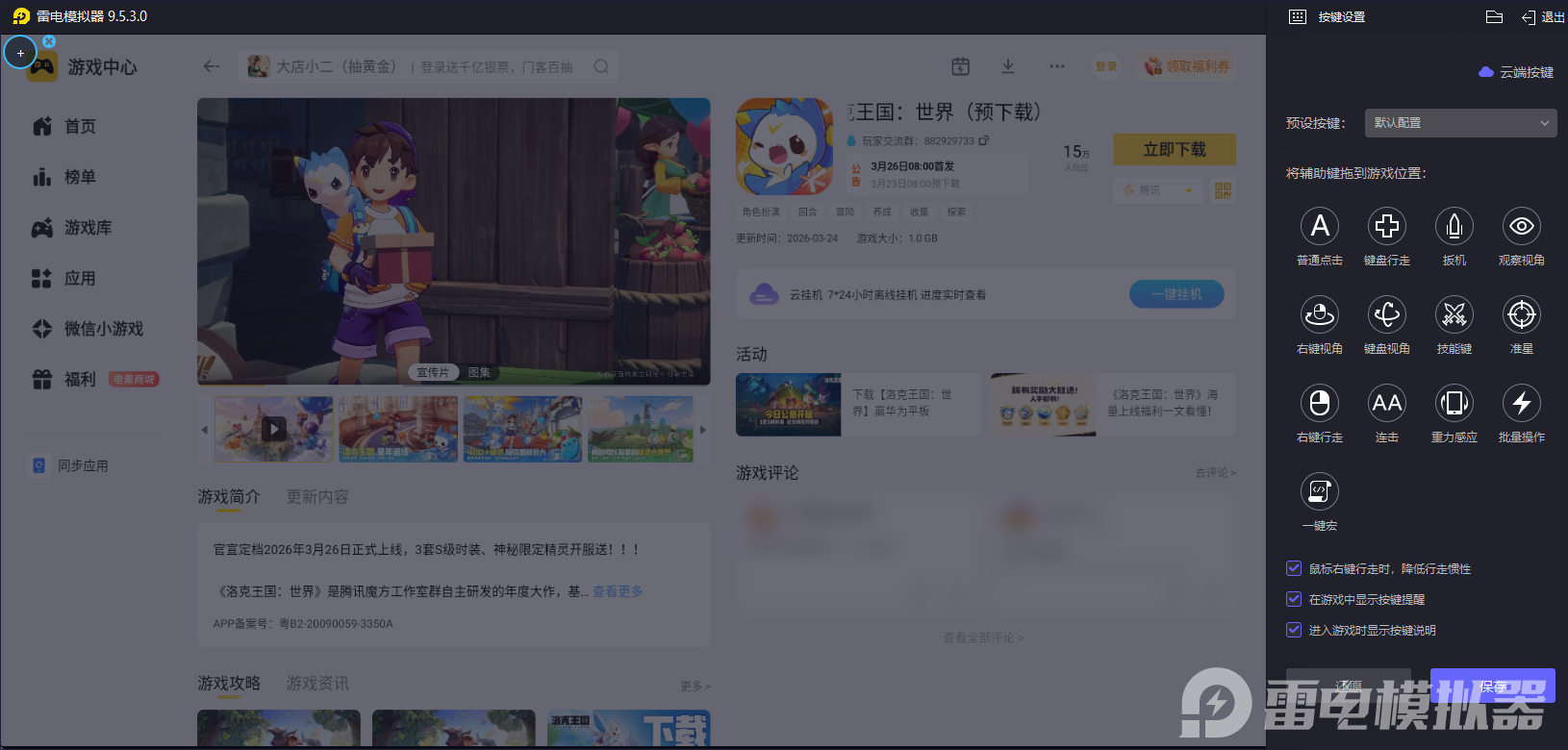
Task: Switch preview to 宣传片 trailer
Action: (x=433, y=372)
